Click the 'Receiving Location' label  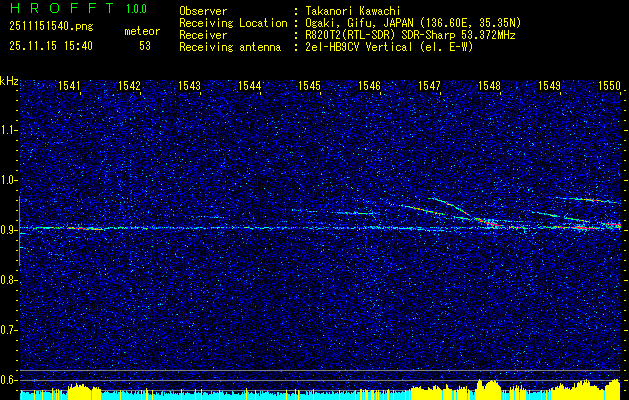click(233, 23)
